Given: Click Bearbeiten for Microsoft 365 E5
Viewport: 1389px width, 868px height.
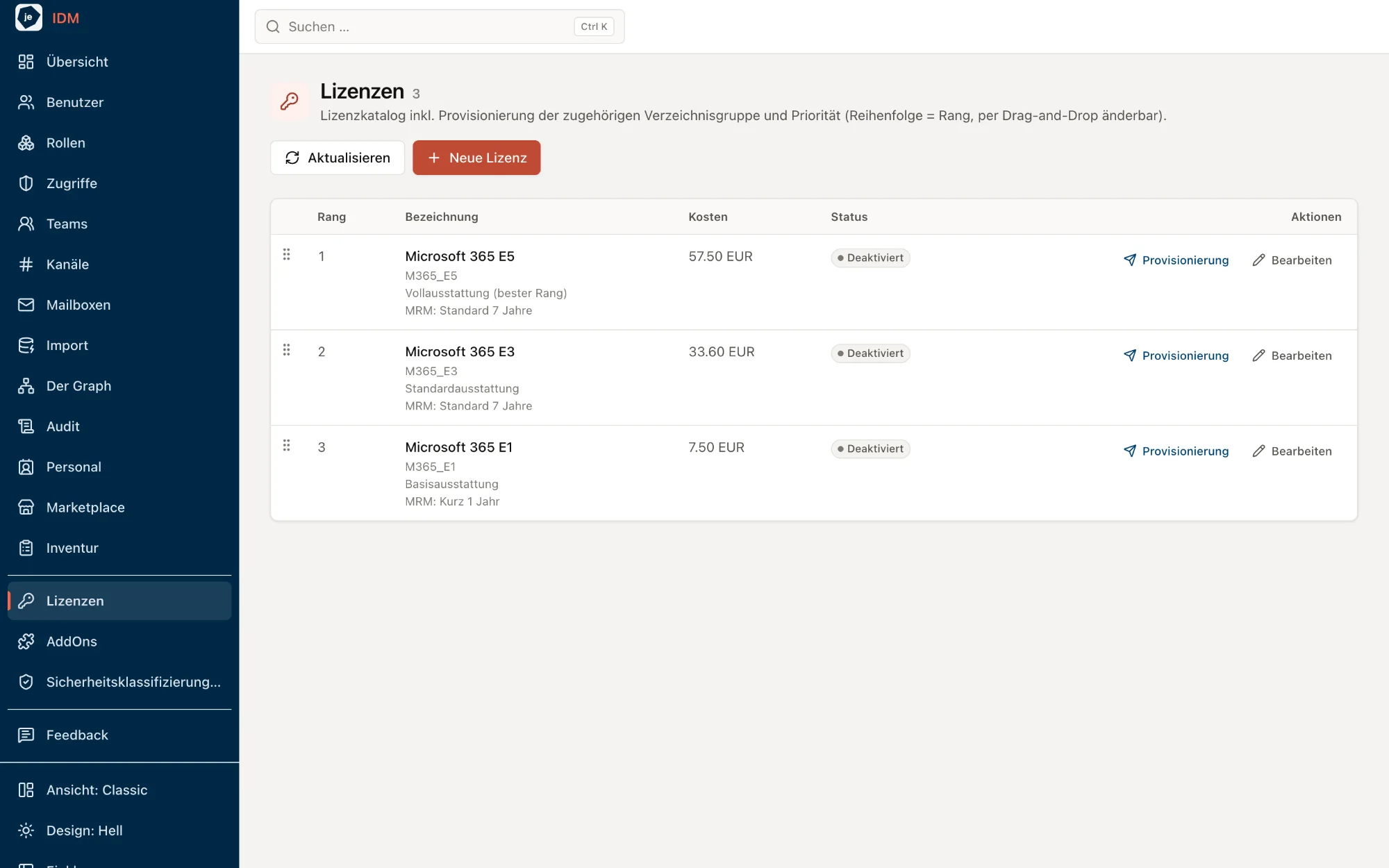Looking at the screenshot, I should (x=1292, y=260).
